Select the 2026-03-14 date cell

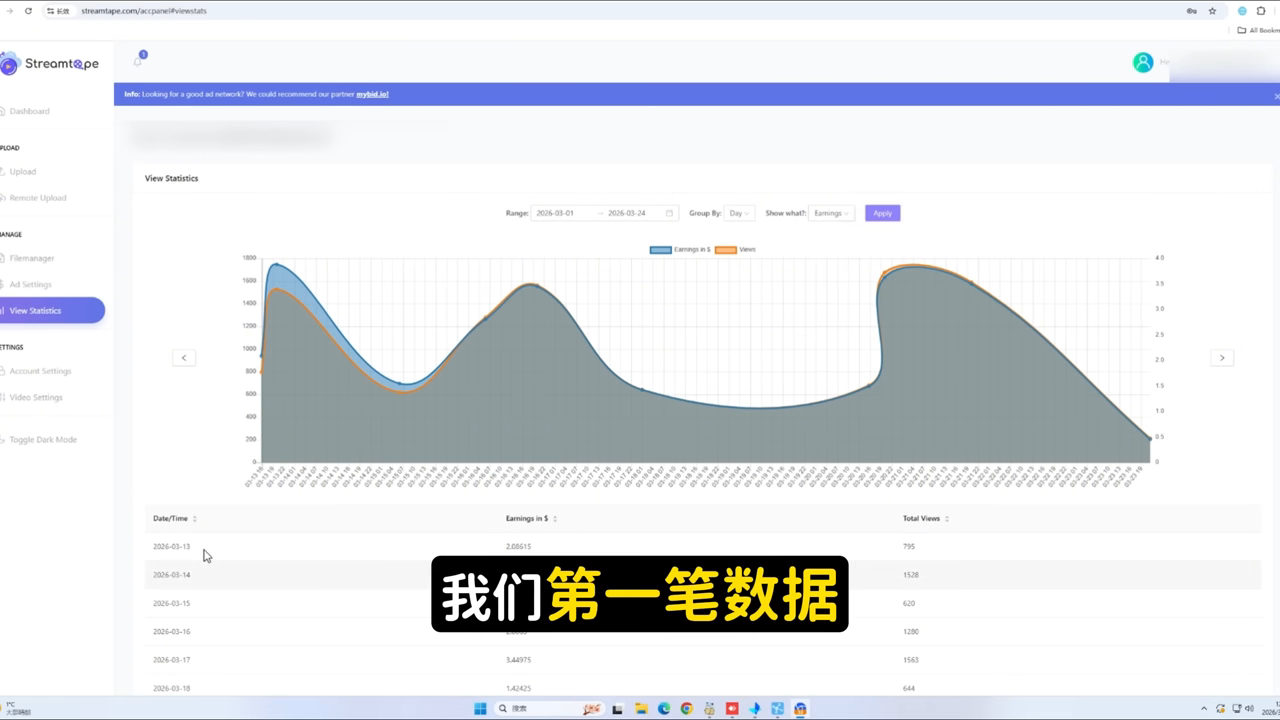point(171,575)
